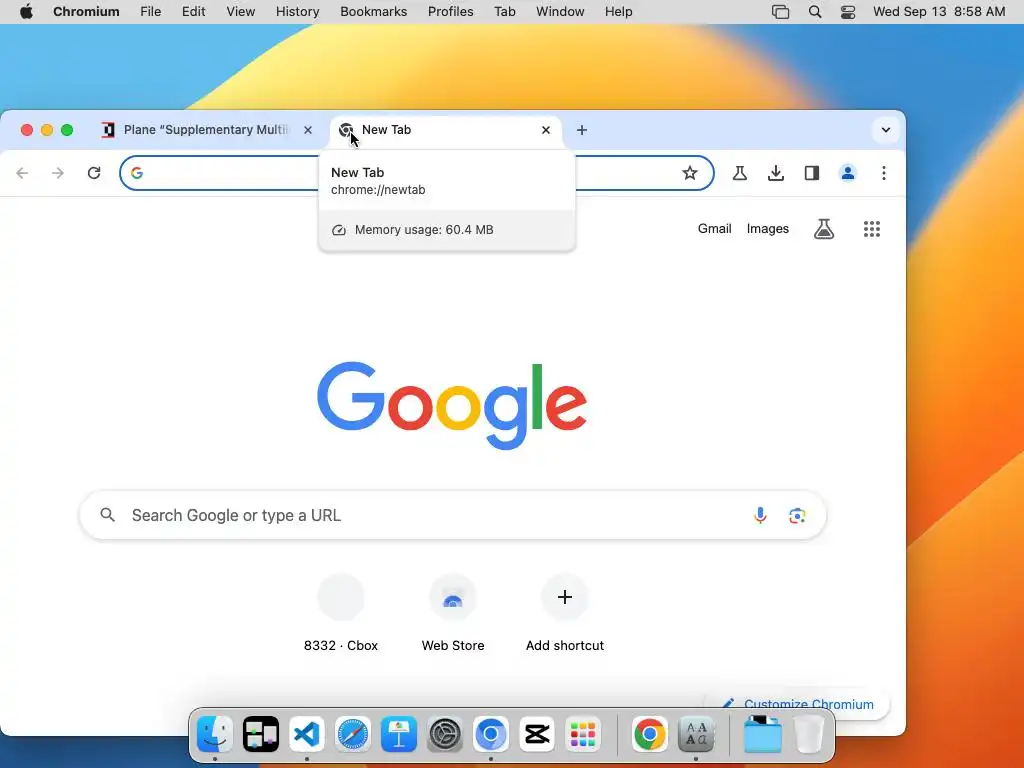This screenshot has width=1024, height=768.
Task: Search by image with Google Lens icon
Action: click(x=797, y=515)
